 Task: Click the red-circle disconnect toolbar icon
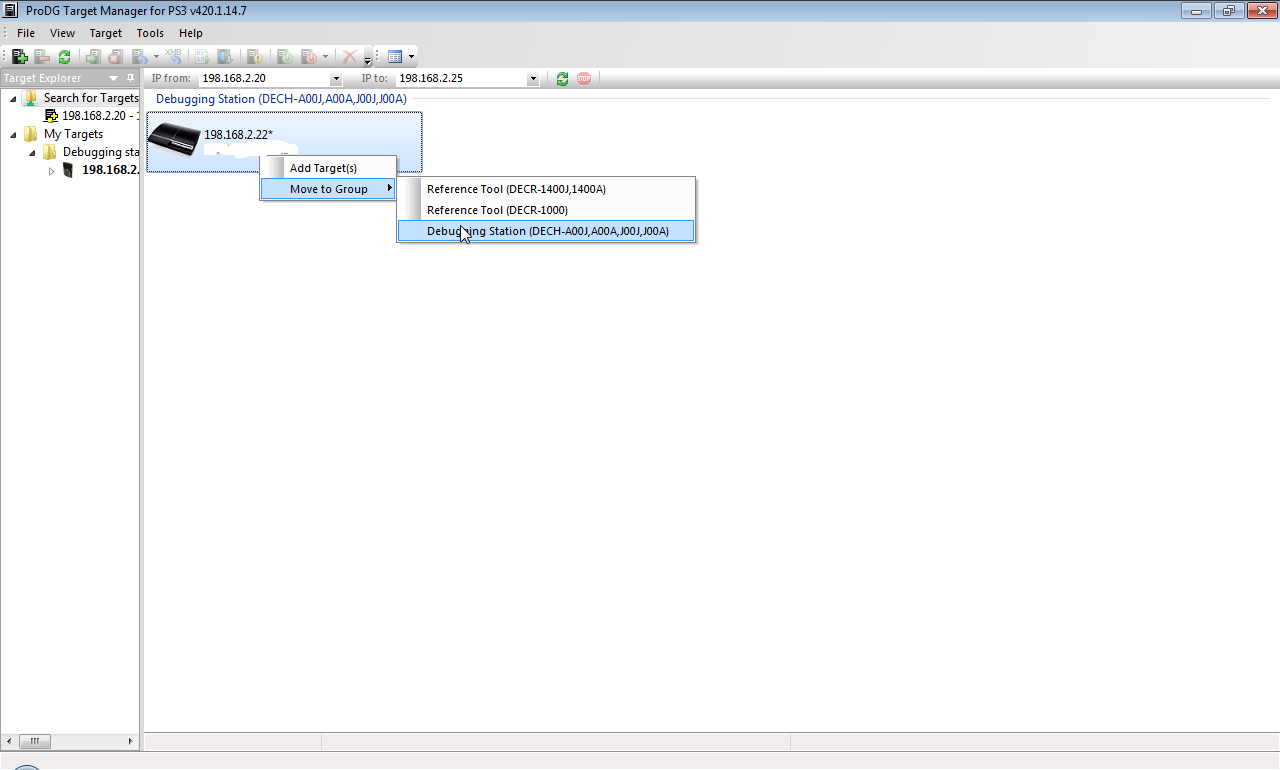tap(115, 57)
